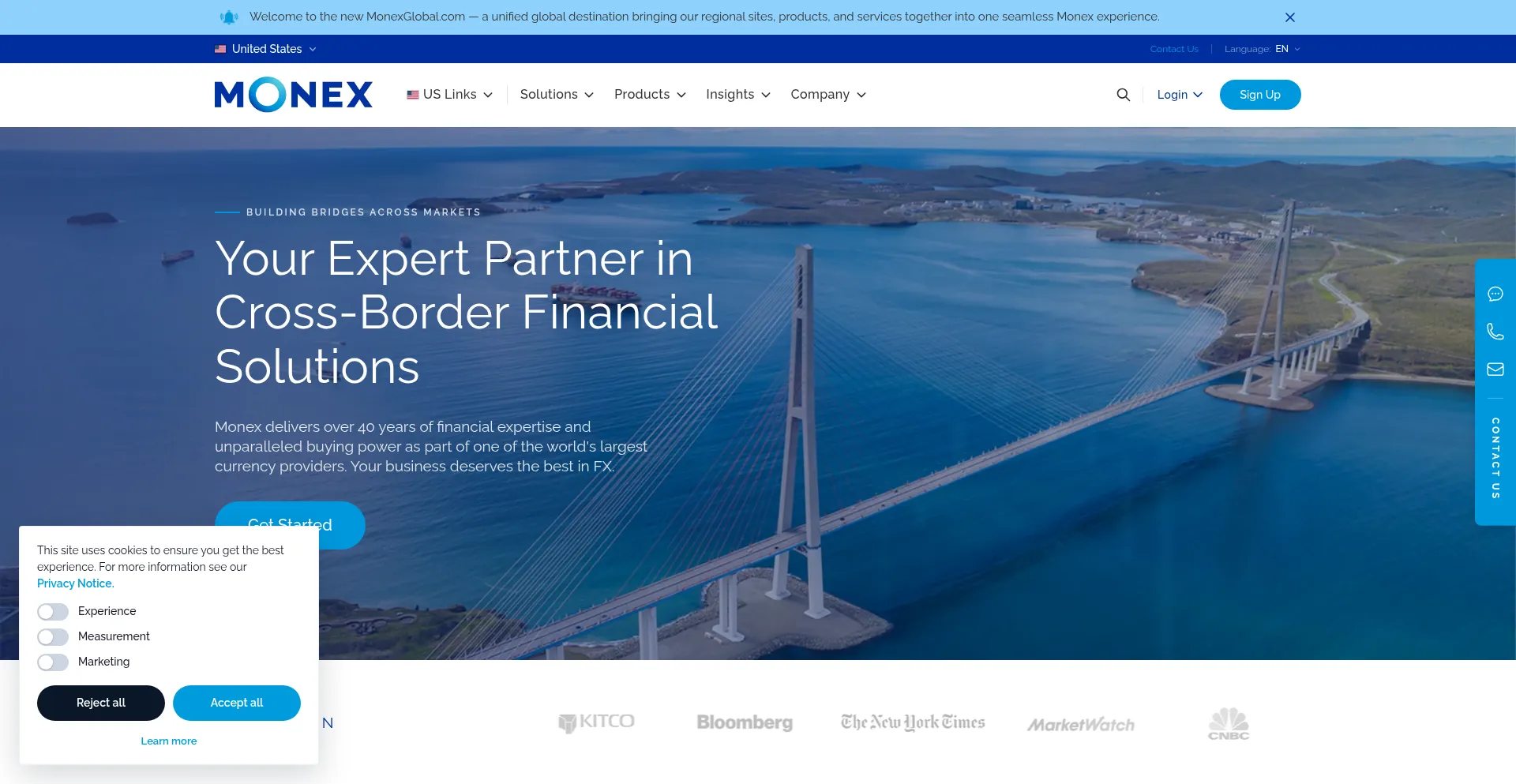Click Accept all cookies button
The height and width of the screenshot is (784, 1516).
[x=237, y=703]
